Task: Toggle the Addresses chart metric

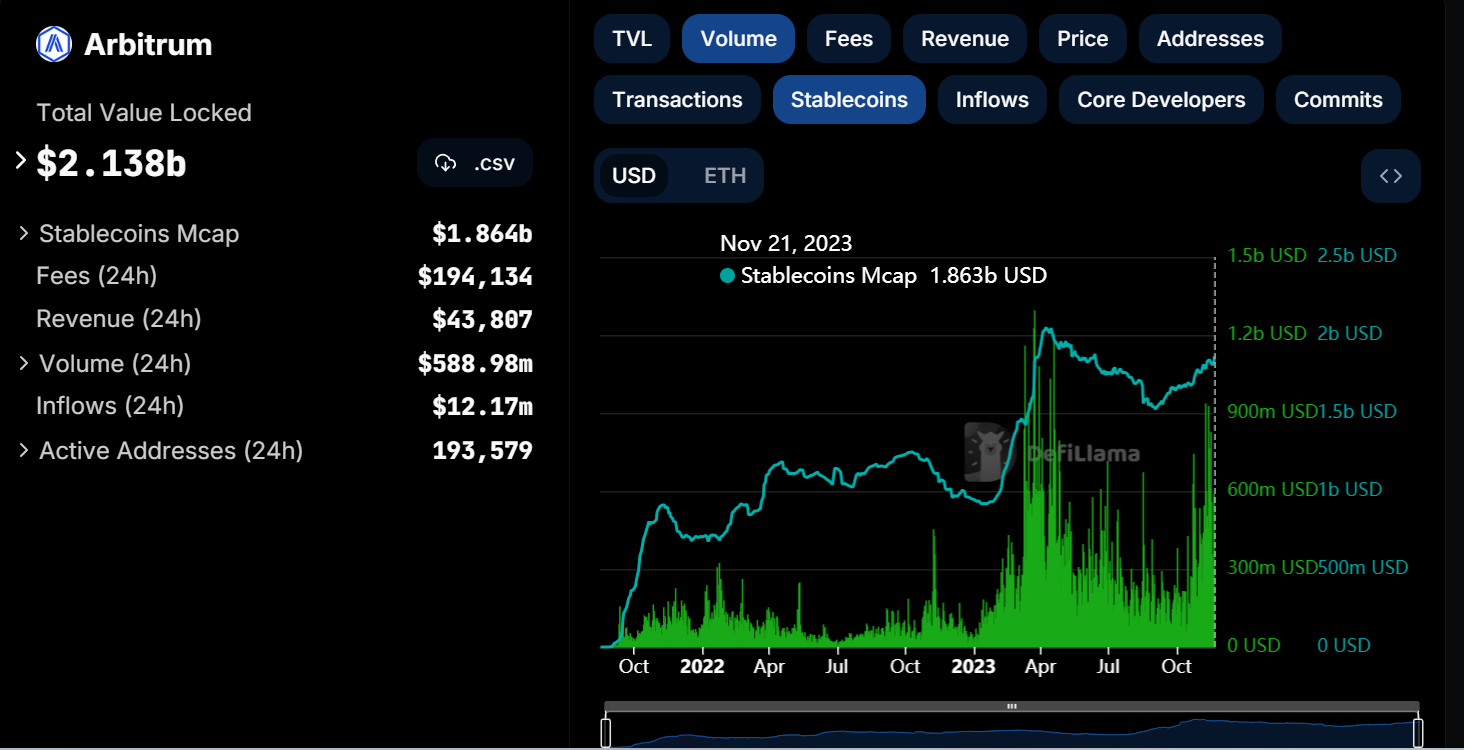Action: point(1210,39)
